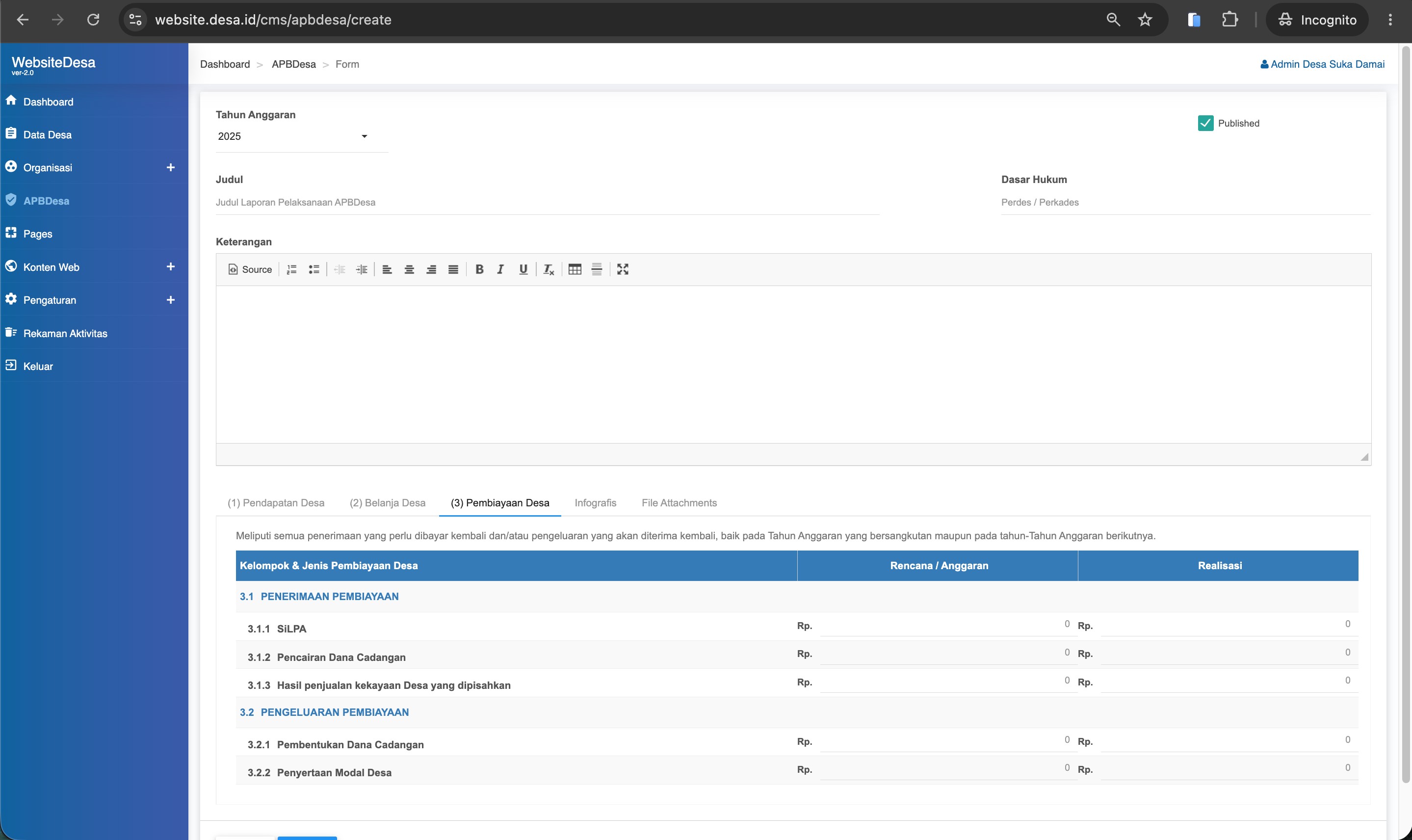Viewport: 1412px width, 840px height.
Task: Click the 3.1 PENERIMAAN PEMBIAYAAN heading
Action: 319,597
